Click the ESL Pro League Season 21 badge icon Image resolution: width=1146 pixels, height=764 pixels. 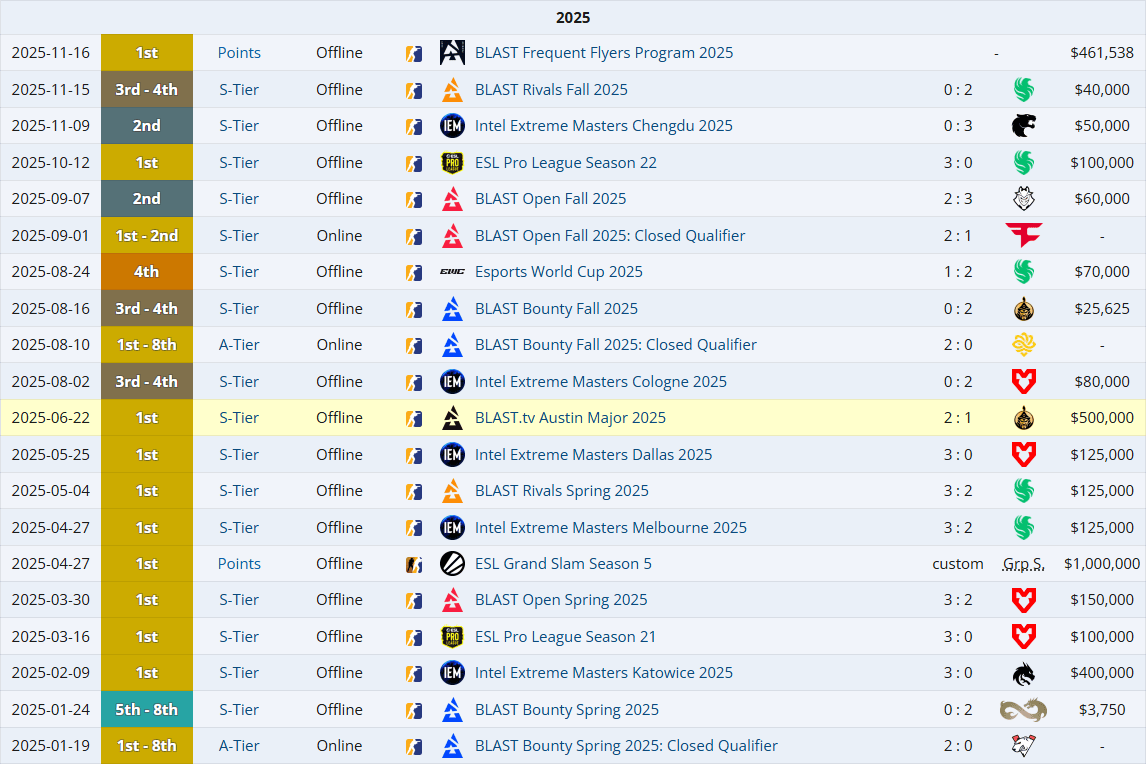pyautogui.click(x=452, y=637)
